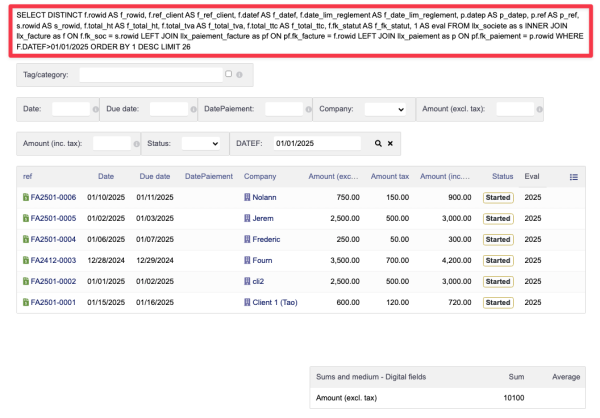Click the invoice icon beside FA2412-0003
600x418 pixels.
click(x=26, y=261)
